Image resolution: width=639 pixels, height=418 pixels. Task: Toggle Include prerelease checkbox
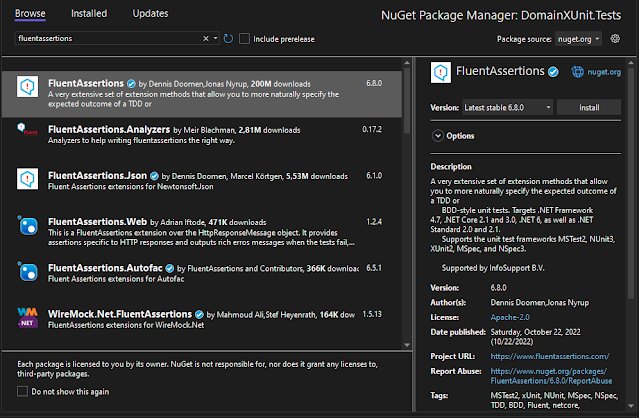245,39
